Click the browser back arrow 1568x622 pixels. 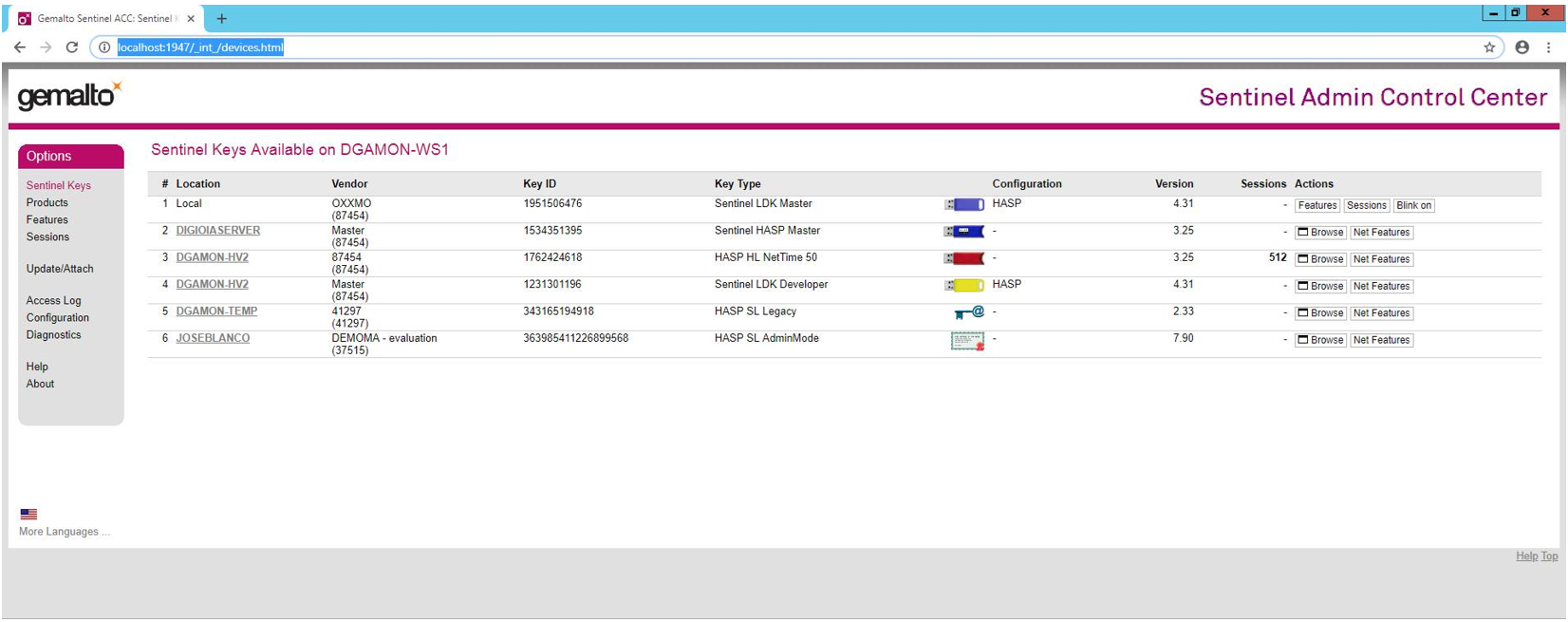coord(20,47)
